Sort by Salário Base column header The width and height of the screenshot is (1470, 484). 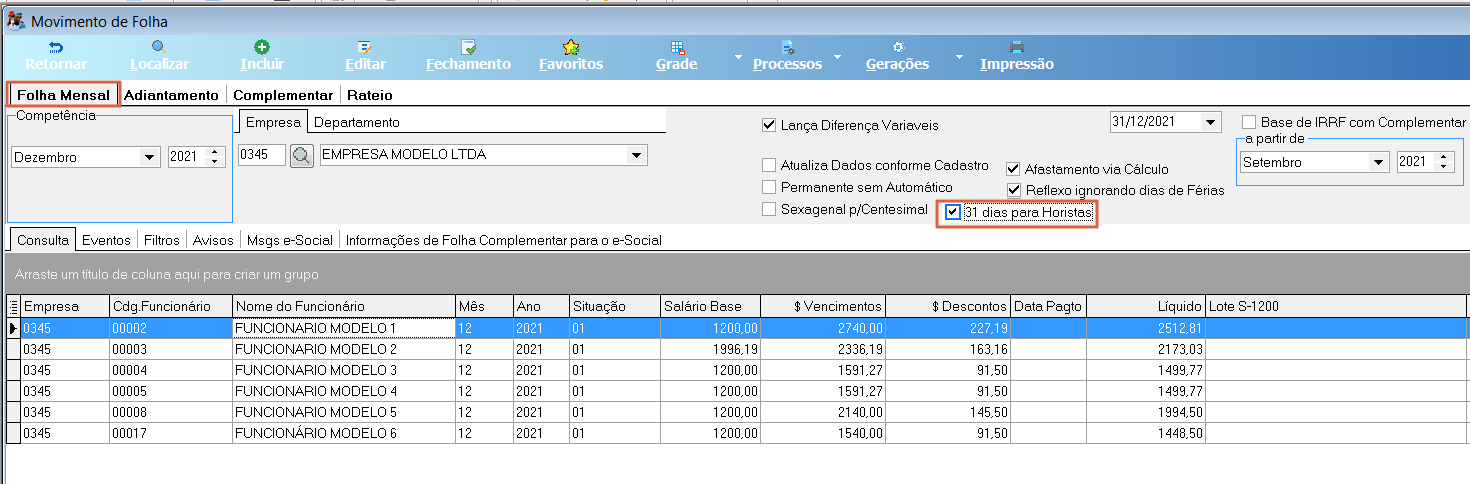click(x=711, y=306)
